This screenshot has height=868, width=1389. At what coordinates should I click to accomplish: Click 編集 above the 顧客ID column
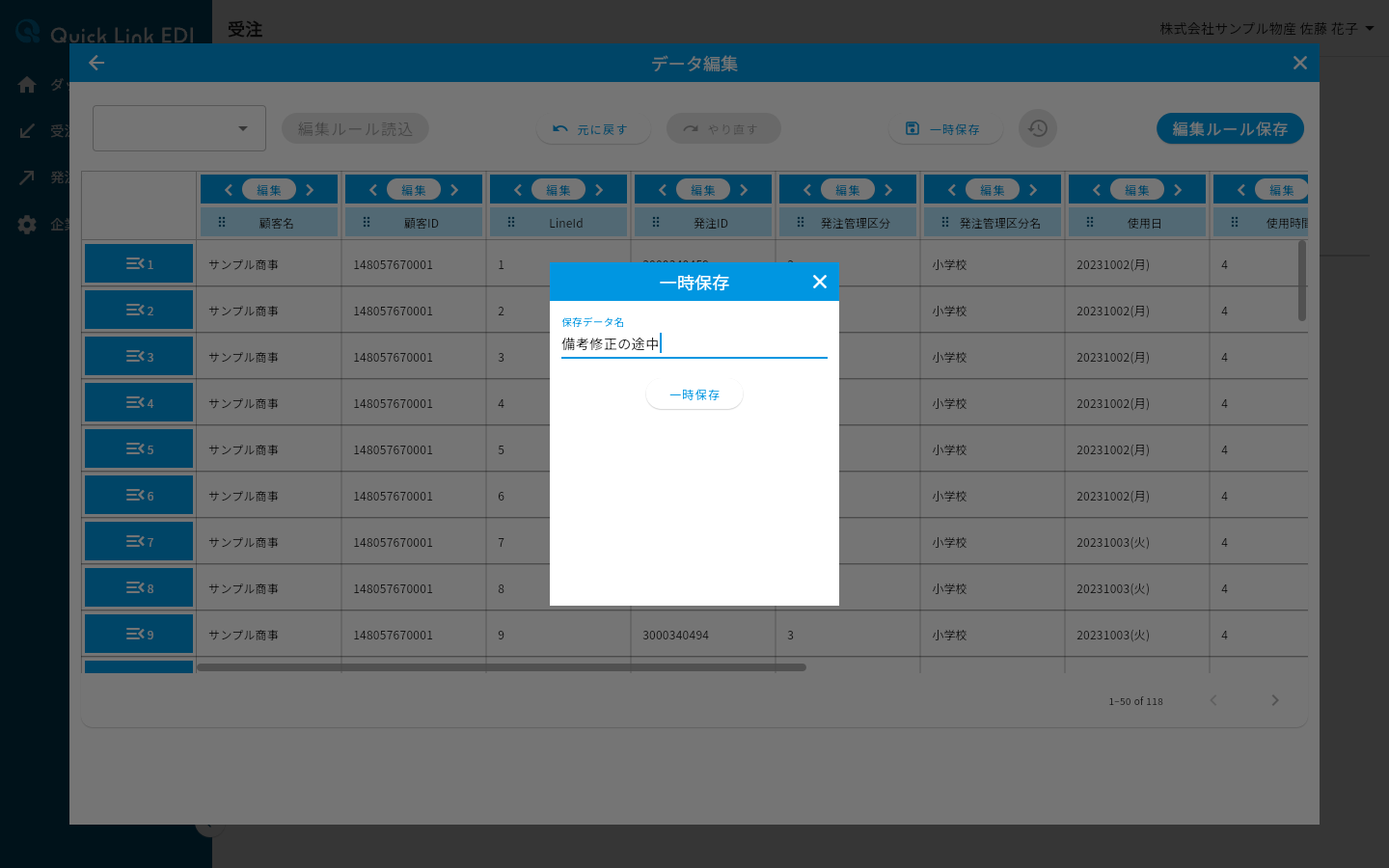414,190
